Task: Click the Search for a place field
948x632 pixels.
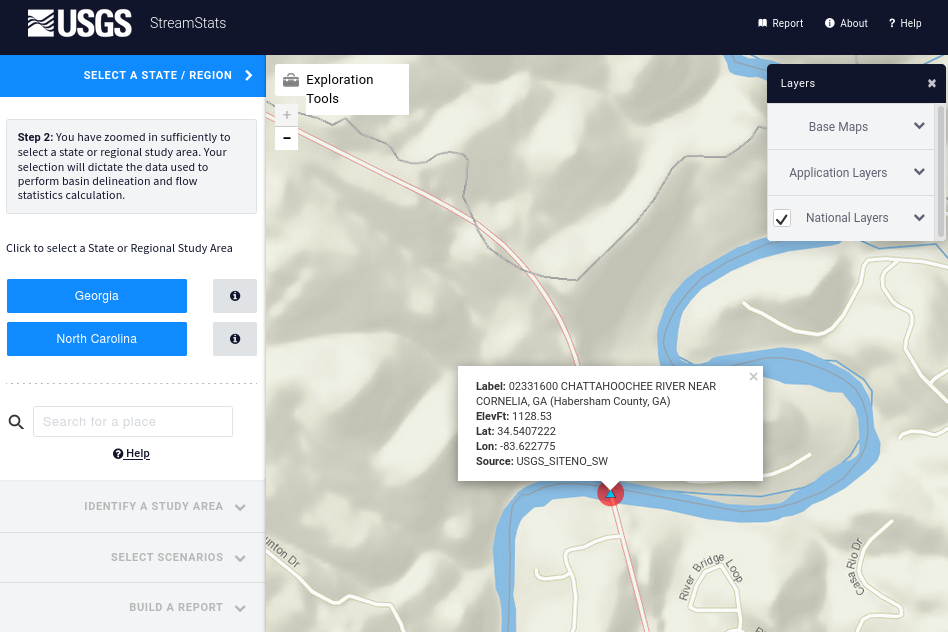Action: (x=133, y=422)
